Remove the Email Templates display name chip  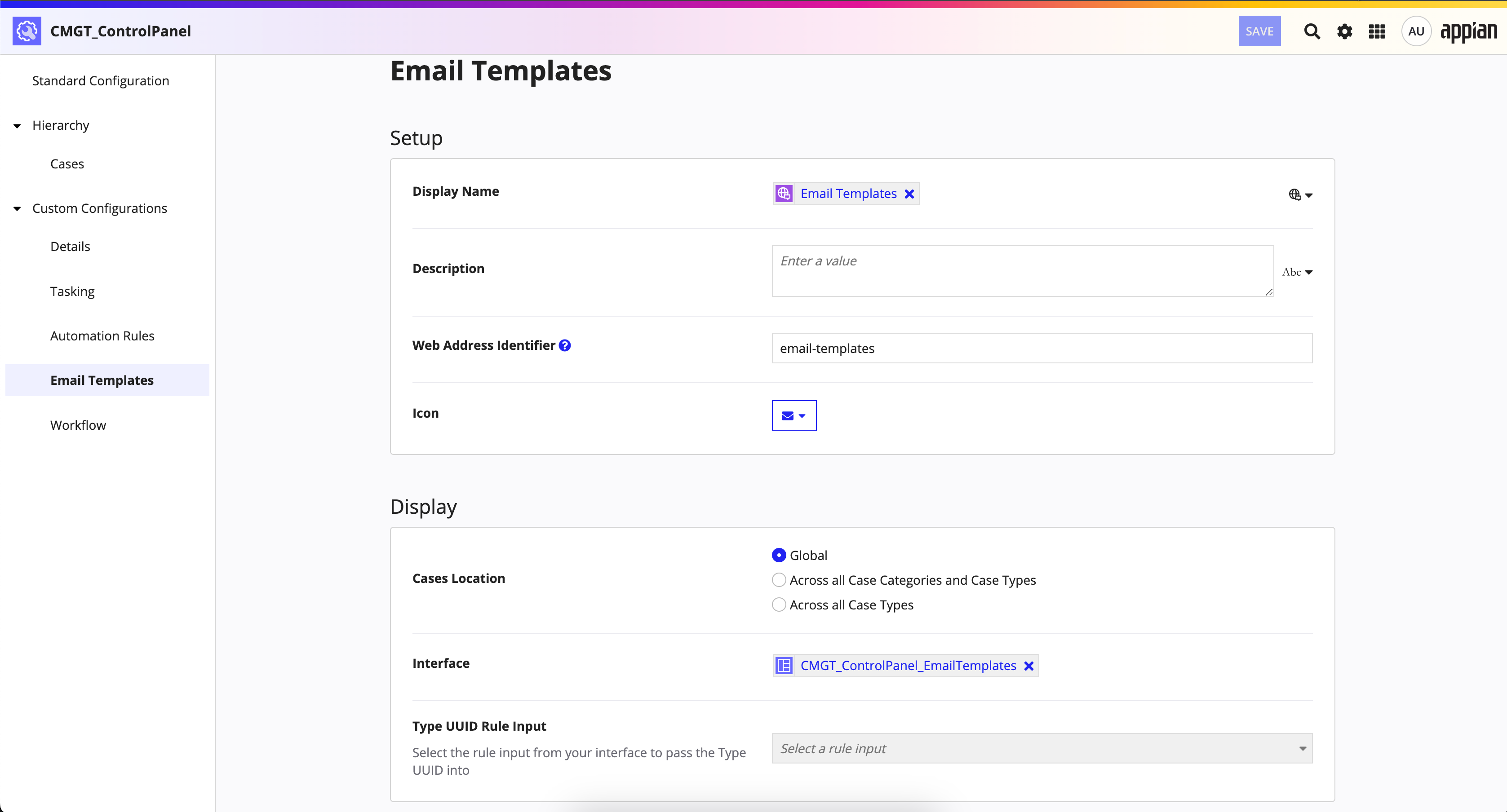(909, 194)
